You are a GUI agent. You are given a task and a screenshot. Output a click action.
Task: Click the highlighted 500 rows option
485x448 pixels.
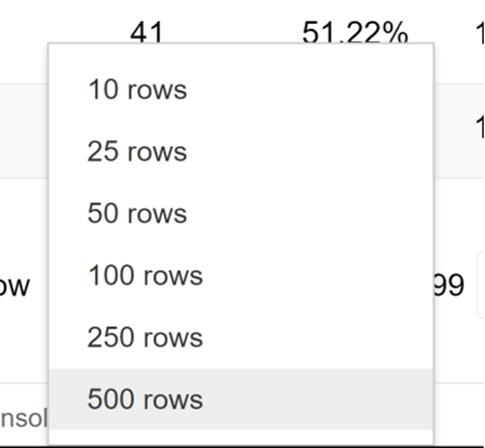pyautogui.click(x=241, y=399)
